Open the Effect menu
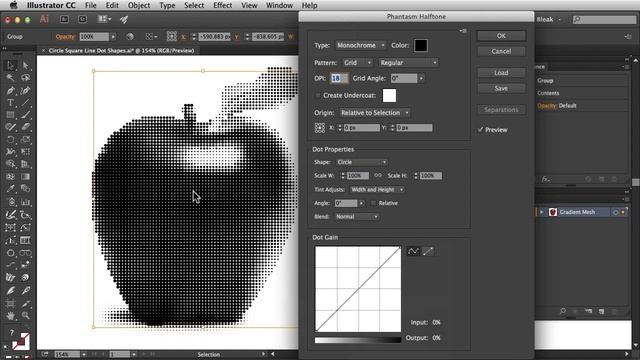This screenshot has height=360, width=640. point(222,5)
